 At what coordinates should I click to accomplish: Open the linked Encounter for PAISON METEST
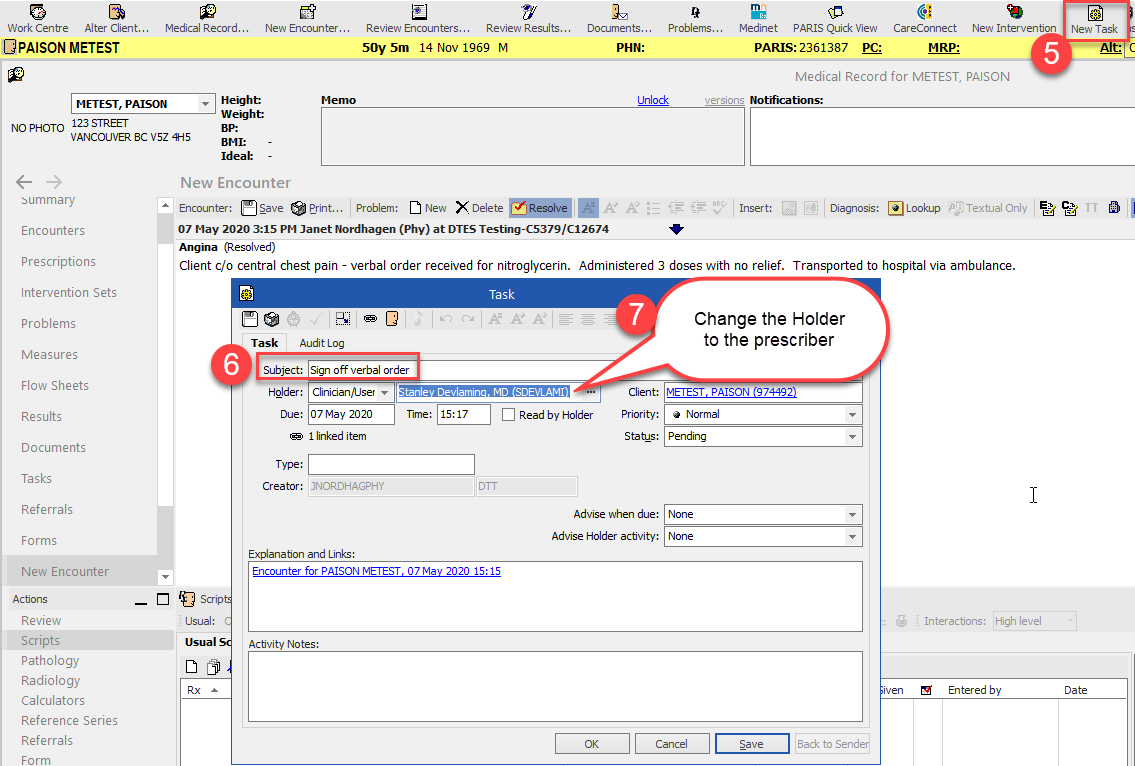coord(376,572)
